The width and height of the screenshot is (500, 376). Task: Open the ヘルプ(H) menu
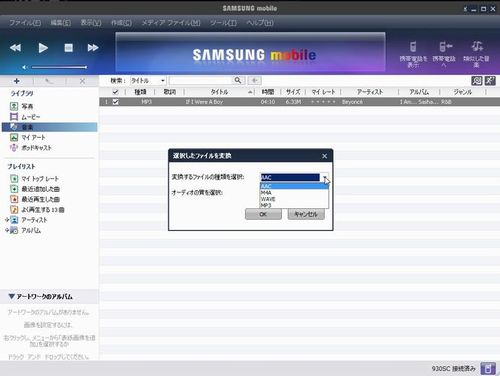pos(260,23)
